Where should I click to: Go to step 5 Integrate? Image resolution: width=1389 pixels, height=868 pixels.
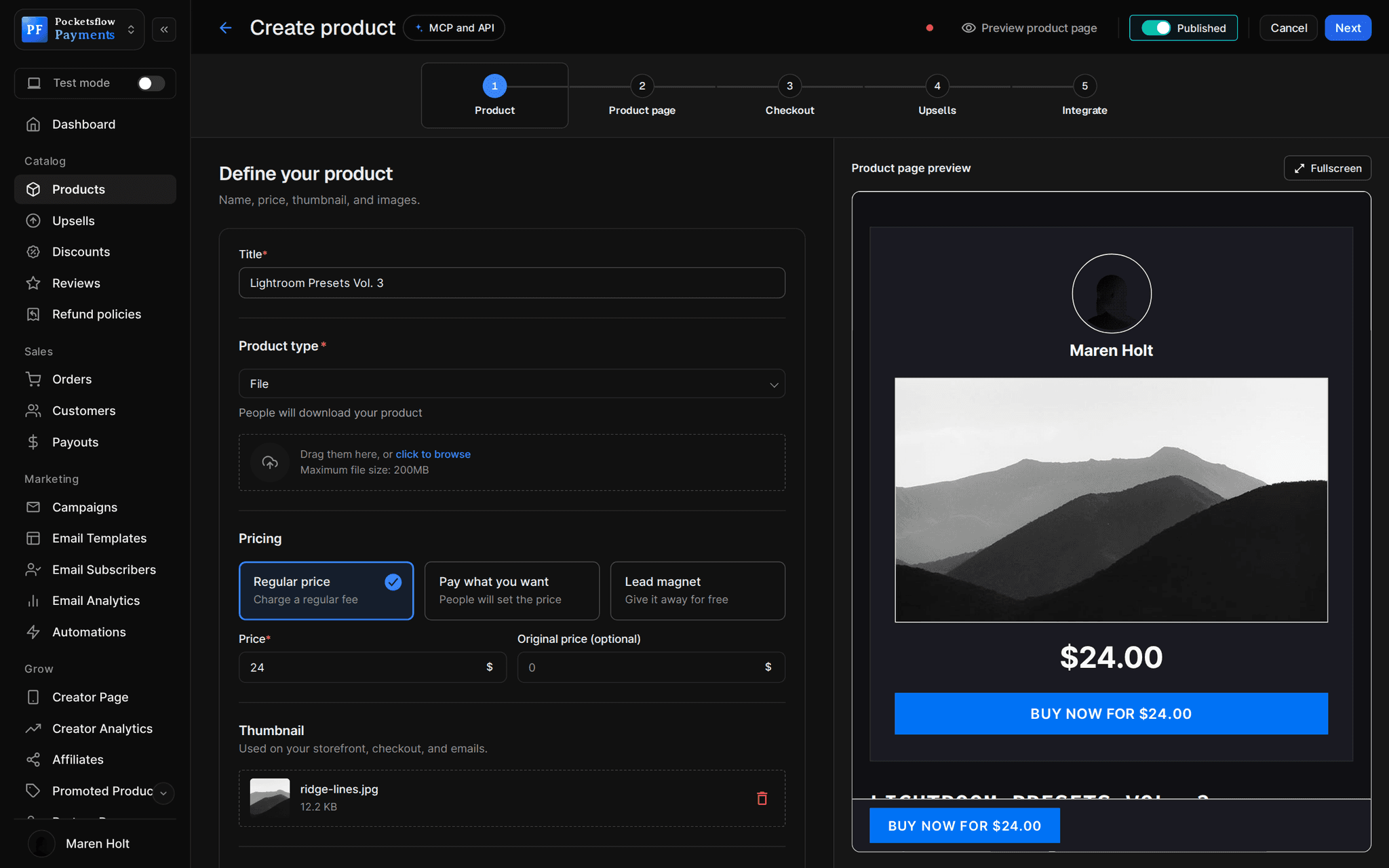click(1084, 96)
